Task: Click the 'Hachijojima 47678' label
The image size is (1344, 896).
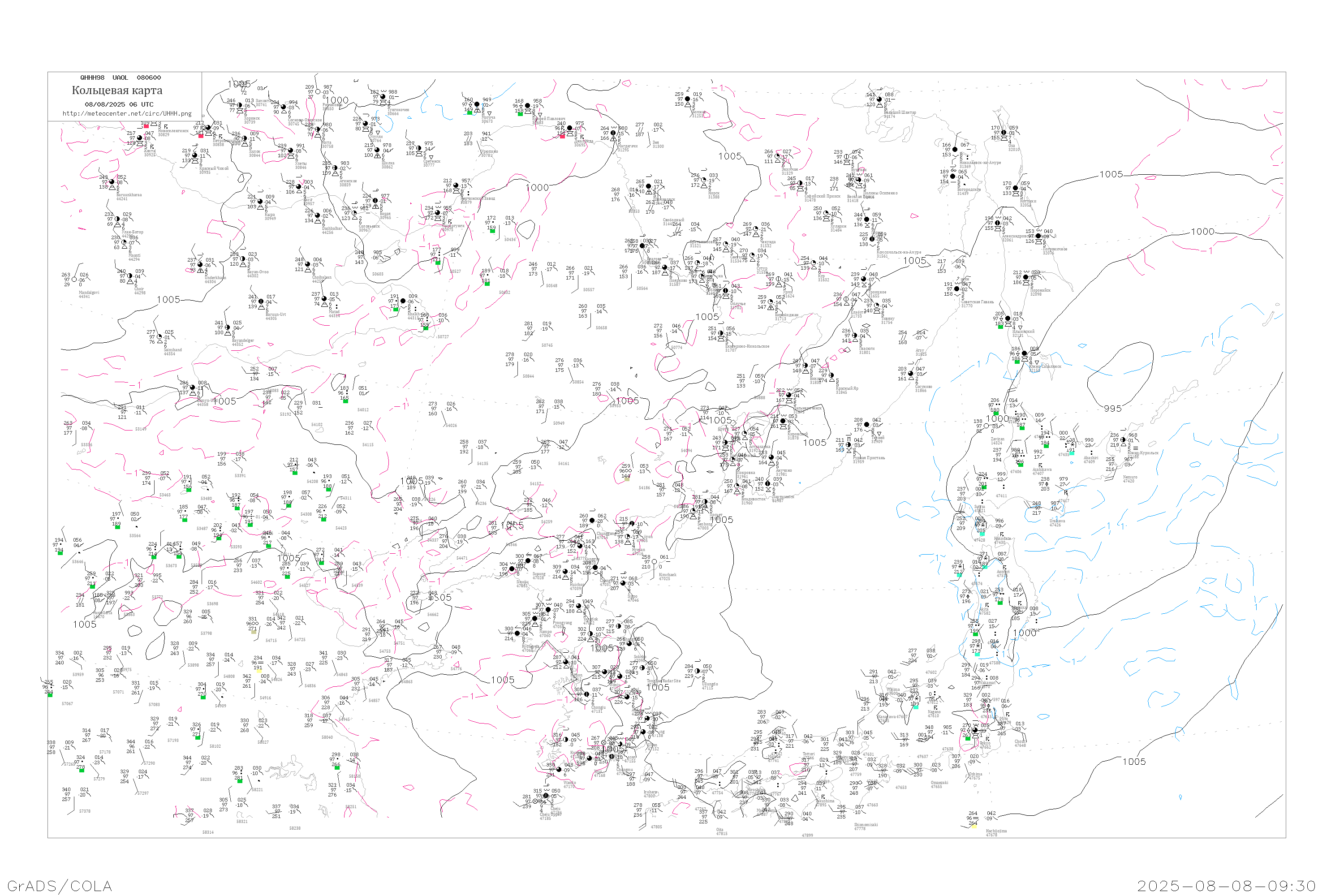Action: coord(996,832)
